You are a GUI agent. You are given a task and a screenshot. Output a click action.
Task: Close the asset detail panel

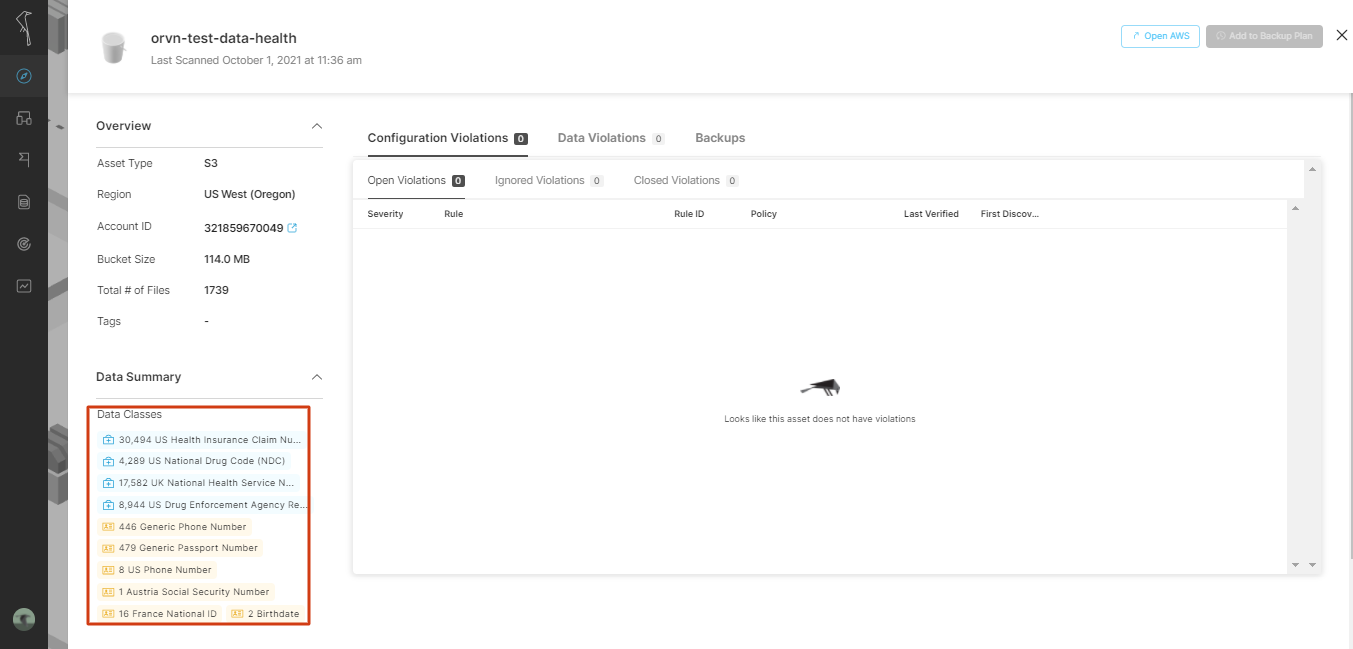coord(1341,35)
